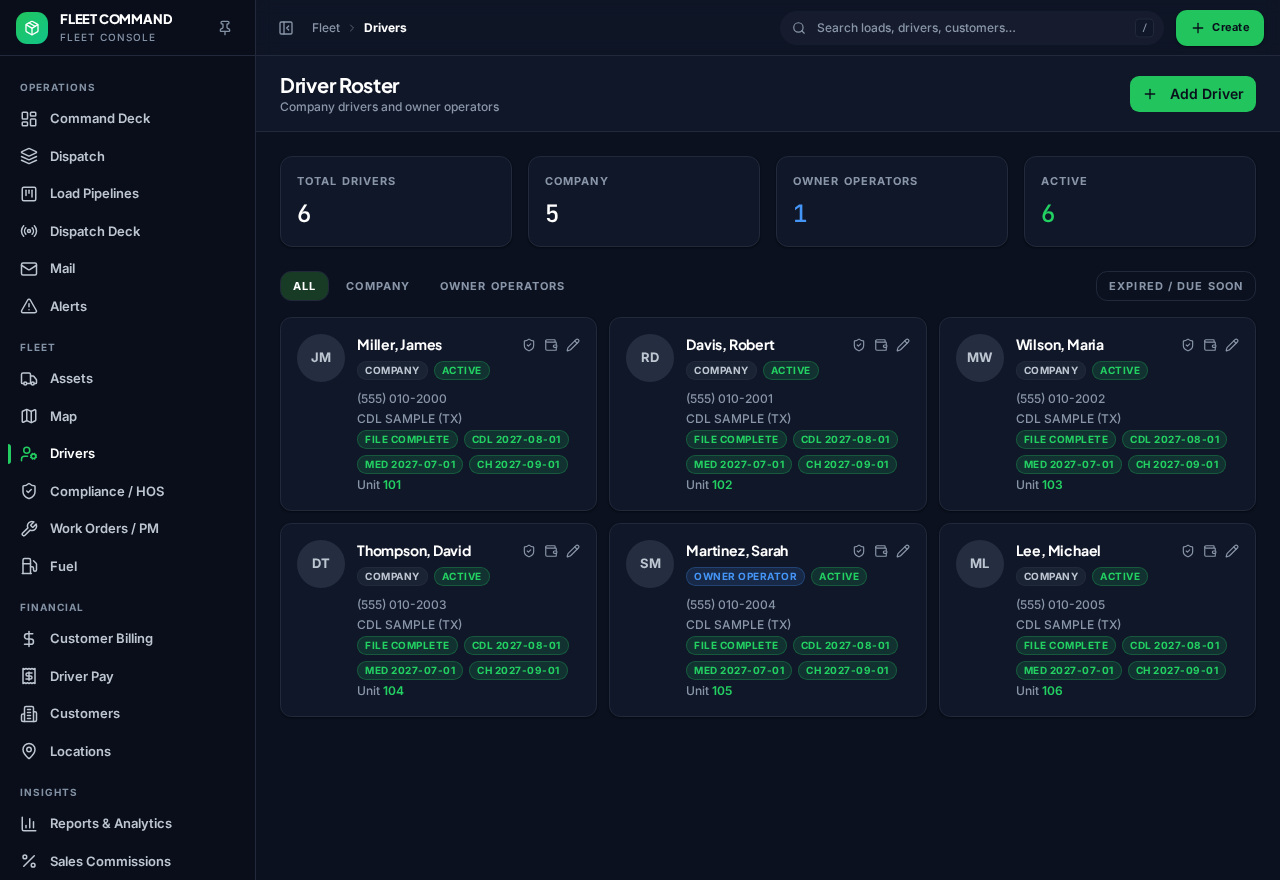Image resolution: width=1280 pixels, height=880 pixels.
Task: Open compliance shield icon on Miller, James card
Action: tap(529, 345)
